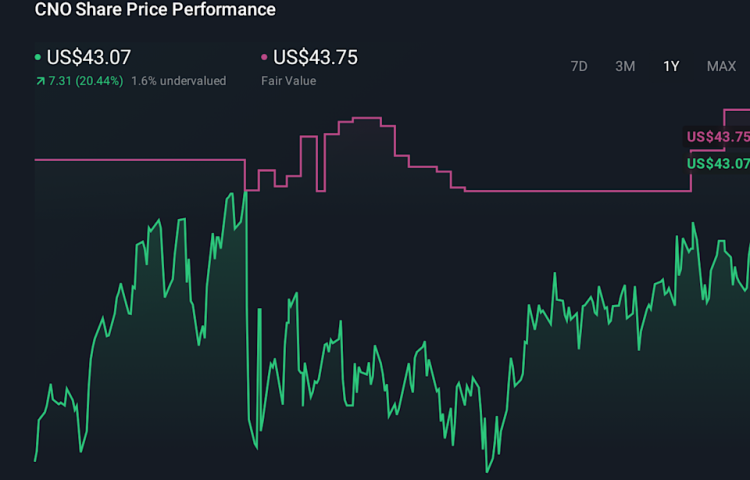
Task: Select the 7D time range
Action: pos(579,66)
